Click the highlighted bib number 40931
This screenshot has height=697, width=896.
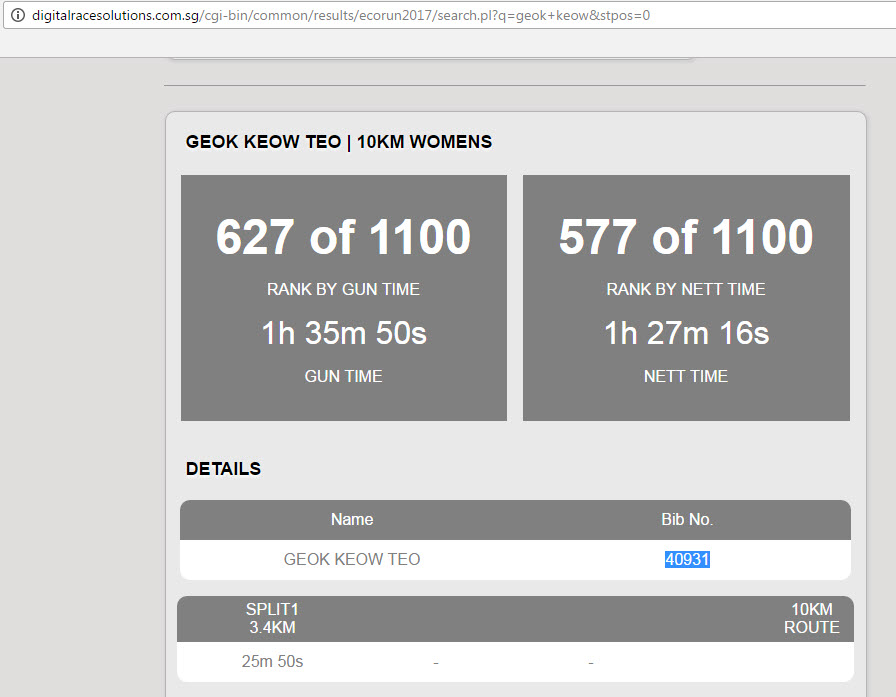687,560
